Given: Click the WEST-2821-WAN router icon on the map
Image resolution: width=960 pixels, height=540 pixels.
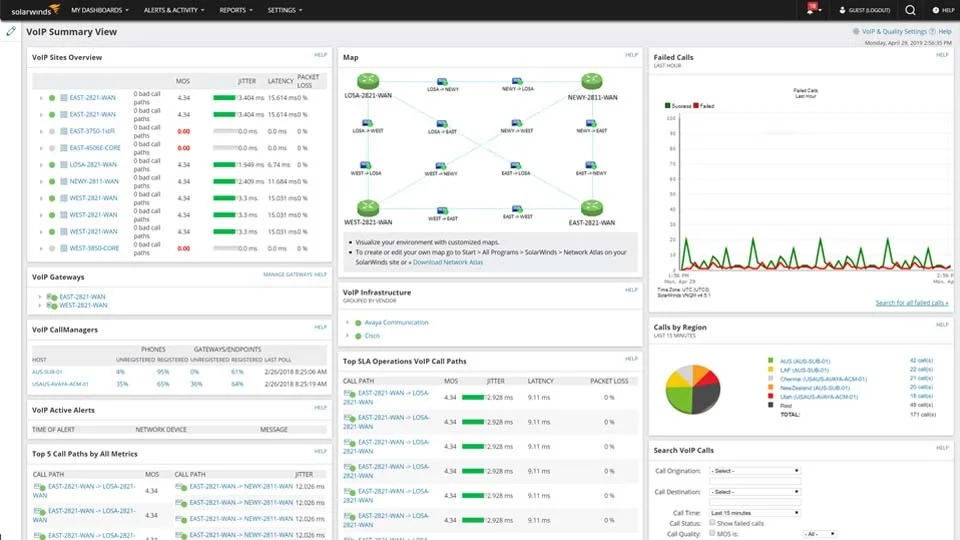Looking at the screenshot, I should [369, 207].
